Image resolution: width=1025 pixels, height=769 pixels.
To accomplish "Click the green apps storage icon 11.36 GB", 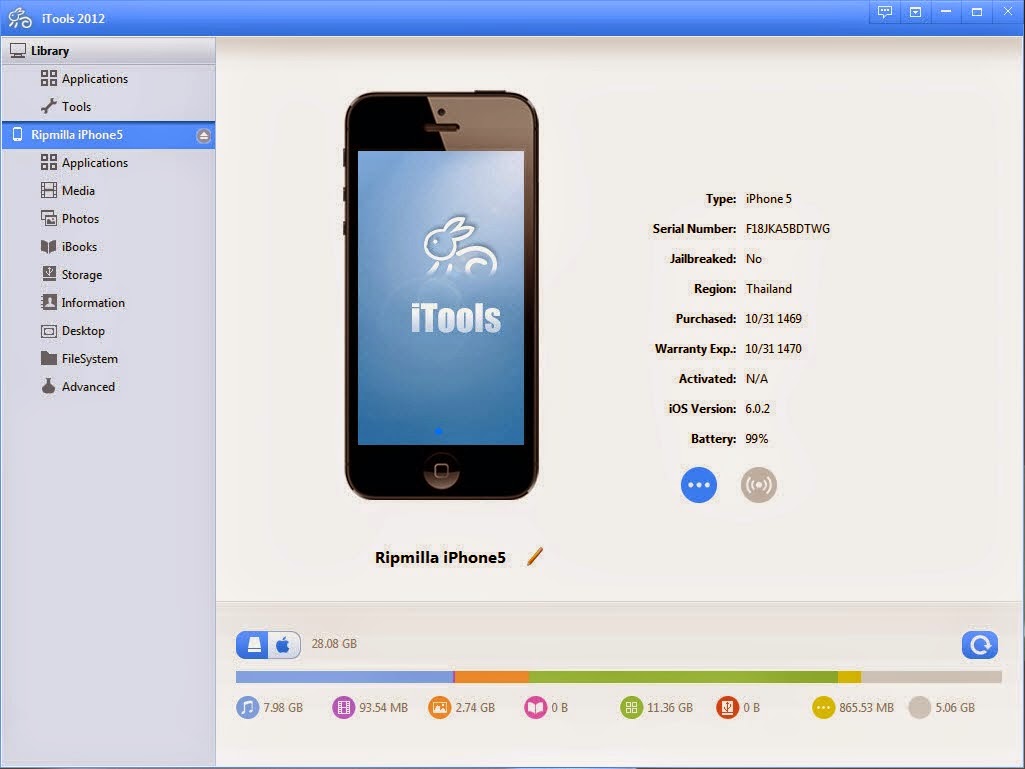I will coord(631,708).
